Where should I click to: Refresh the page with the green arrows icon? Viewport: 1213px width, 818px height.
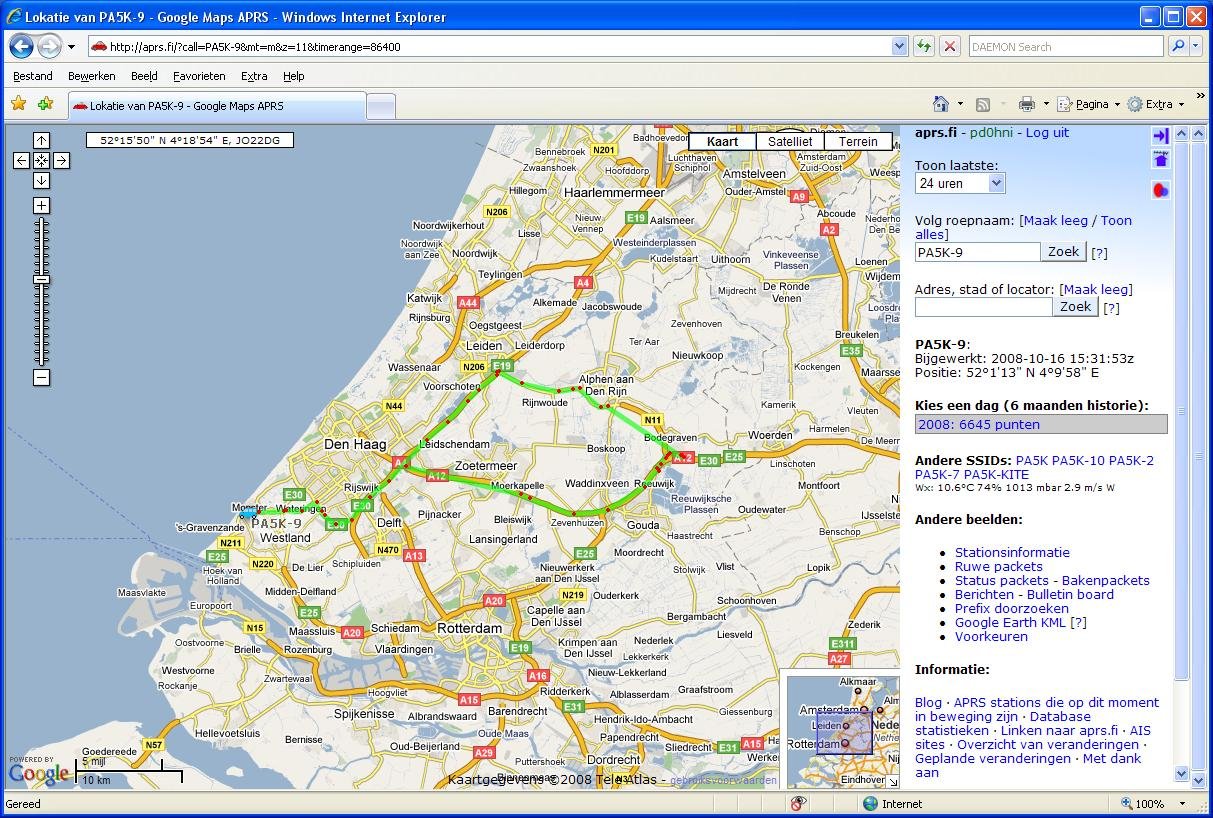(x=923, y=47)
